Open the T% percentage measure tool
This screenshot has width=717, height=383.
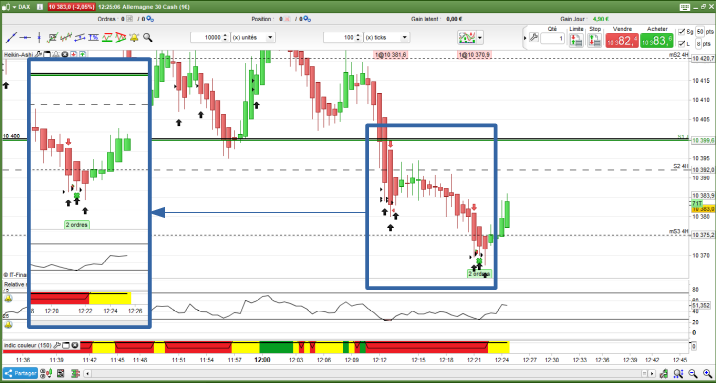coord(93,37)
